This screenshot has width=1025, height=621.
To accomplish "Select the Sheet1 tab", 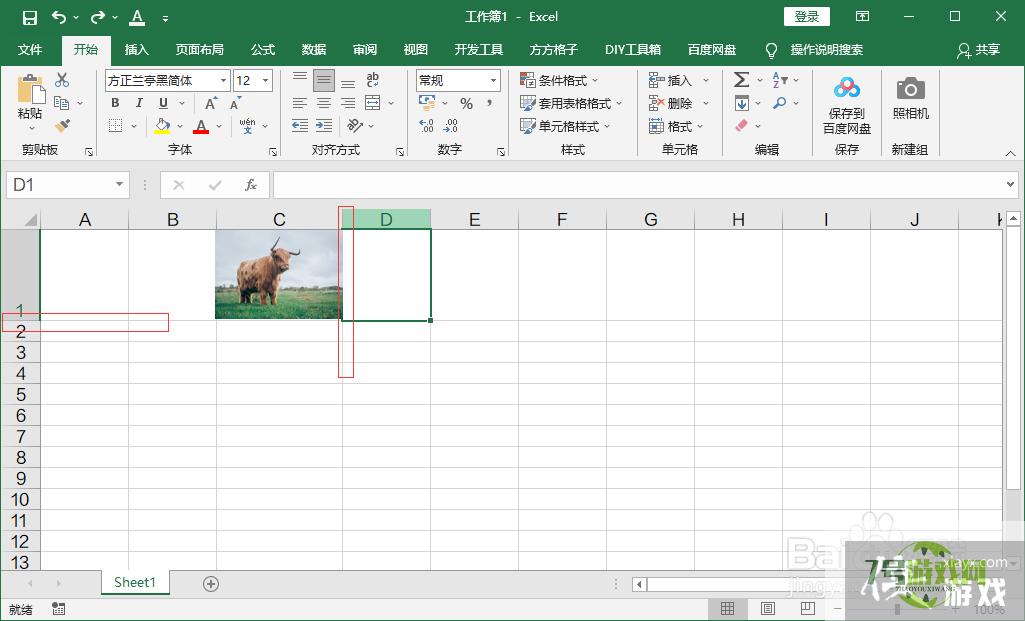I will [135, 582].
